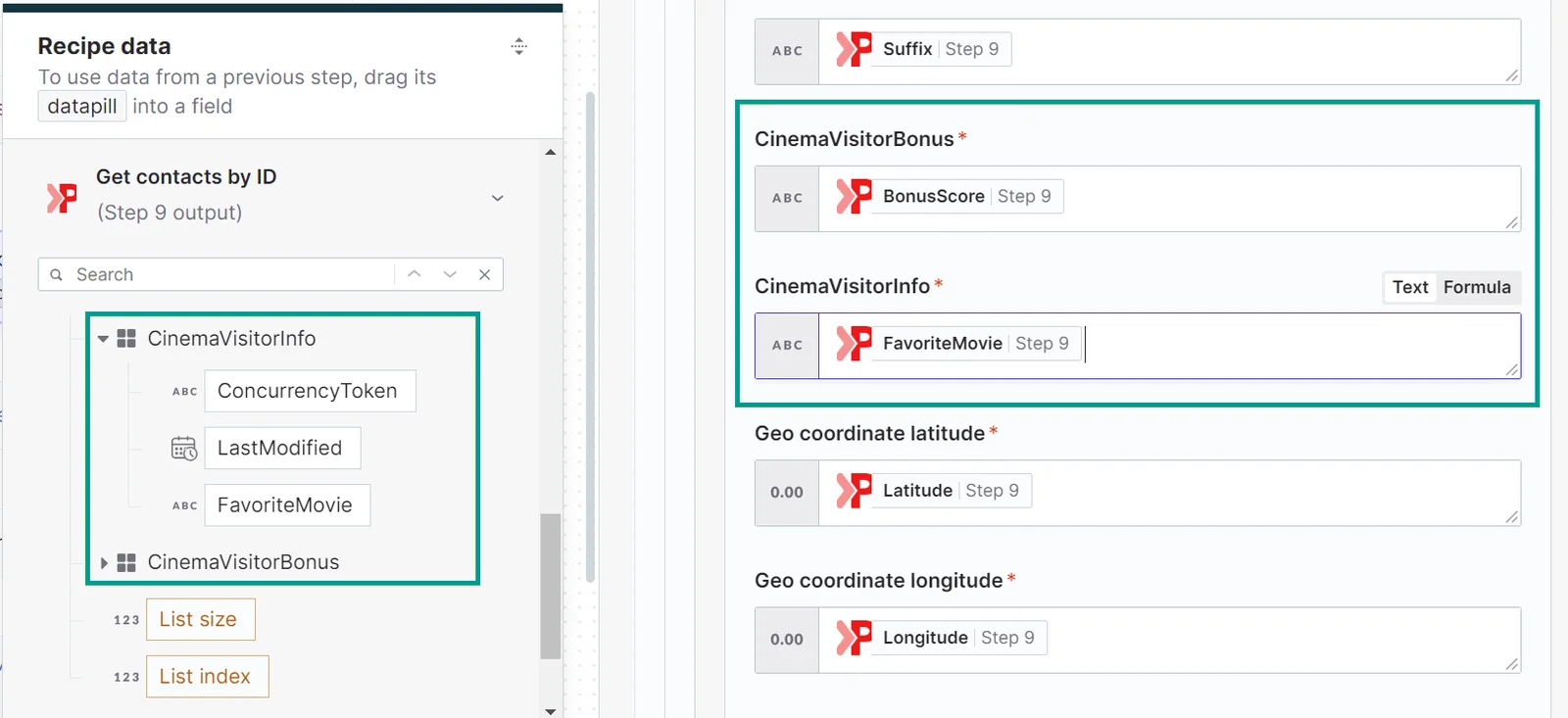
Task: Switch CinemaVisitorInfo field to Formula mode
Action: [1477, 287]
